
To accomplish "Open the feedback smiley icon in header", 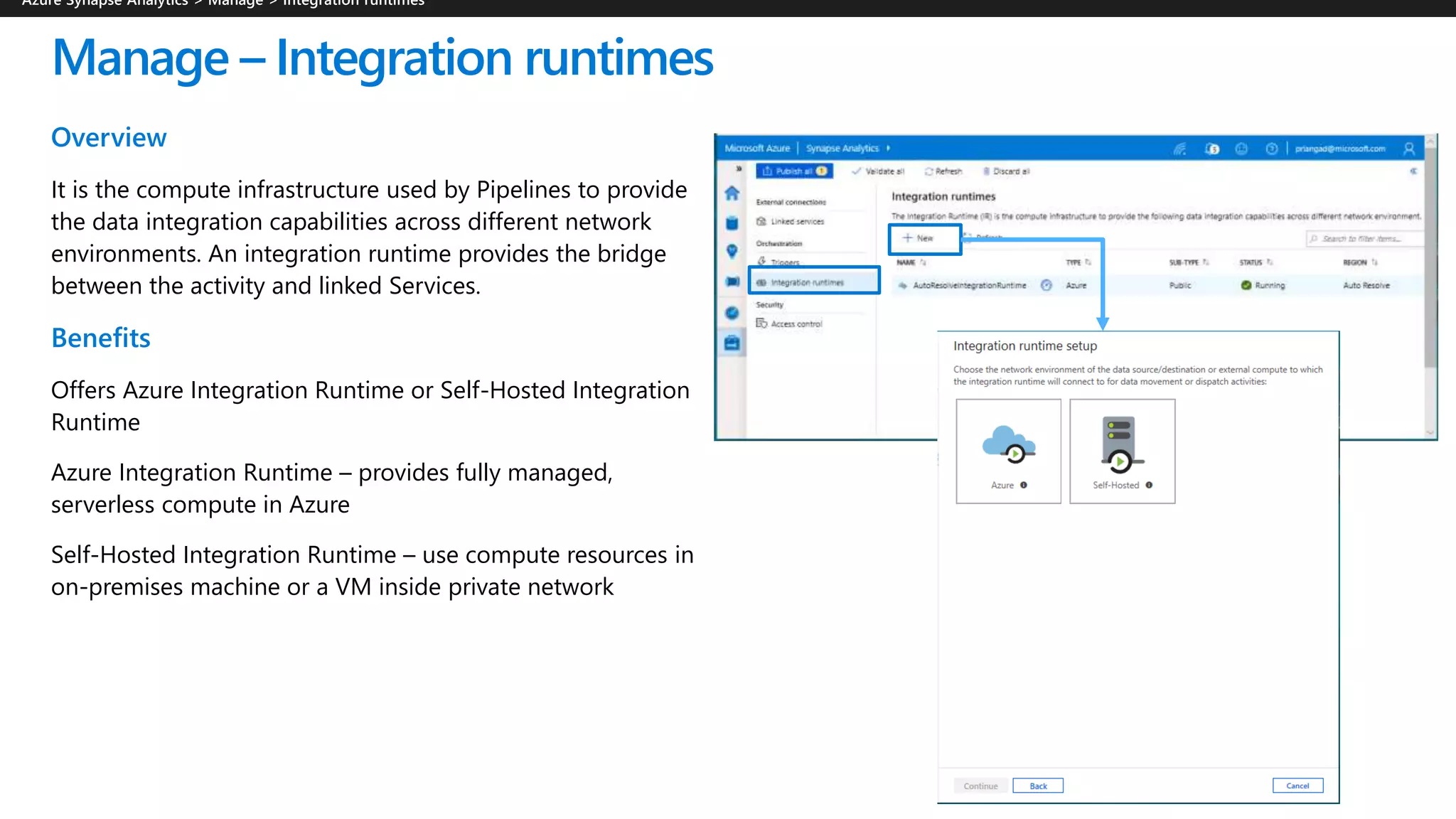I will [x=1241, y=149].
